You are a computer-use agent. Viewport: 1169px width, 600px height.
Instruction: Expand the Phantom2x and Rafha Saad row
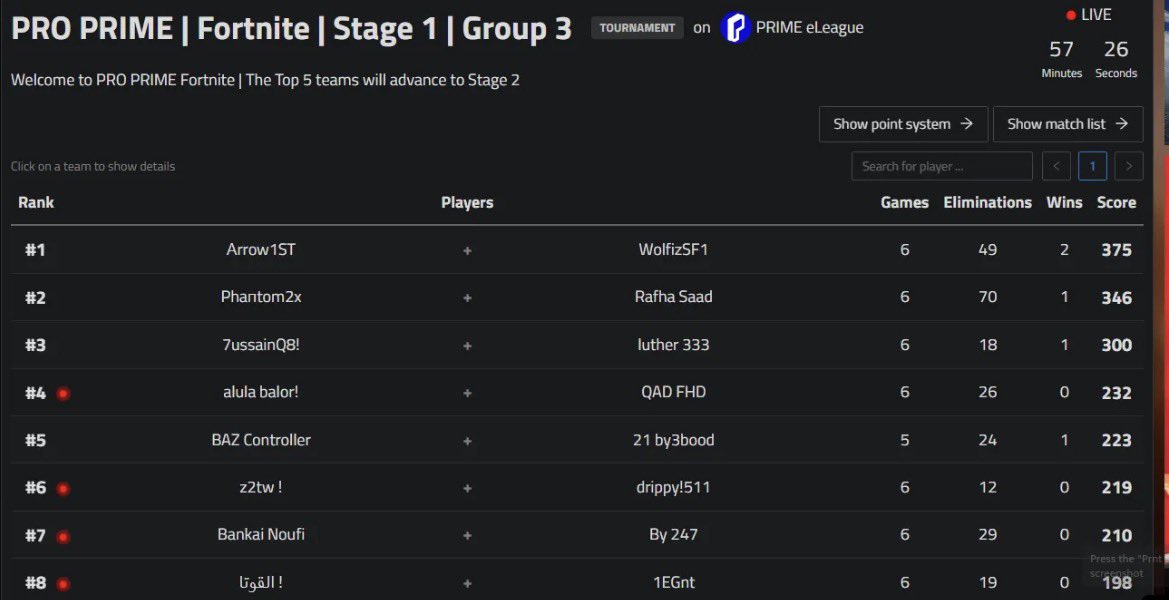(x=577, y=297)
